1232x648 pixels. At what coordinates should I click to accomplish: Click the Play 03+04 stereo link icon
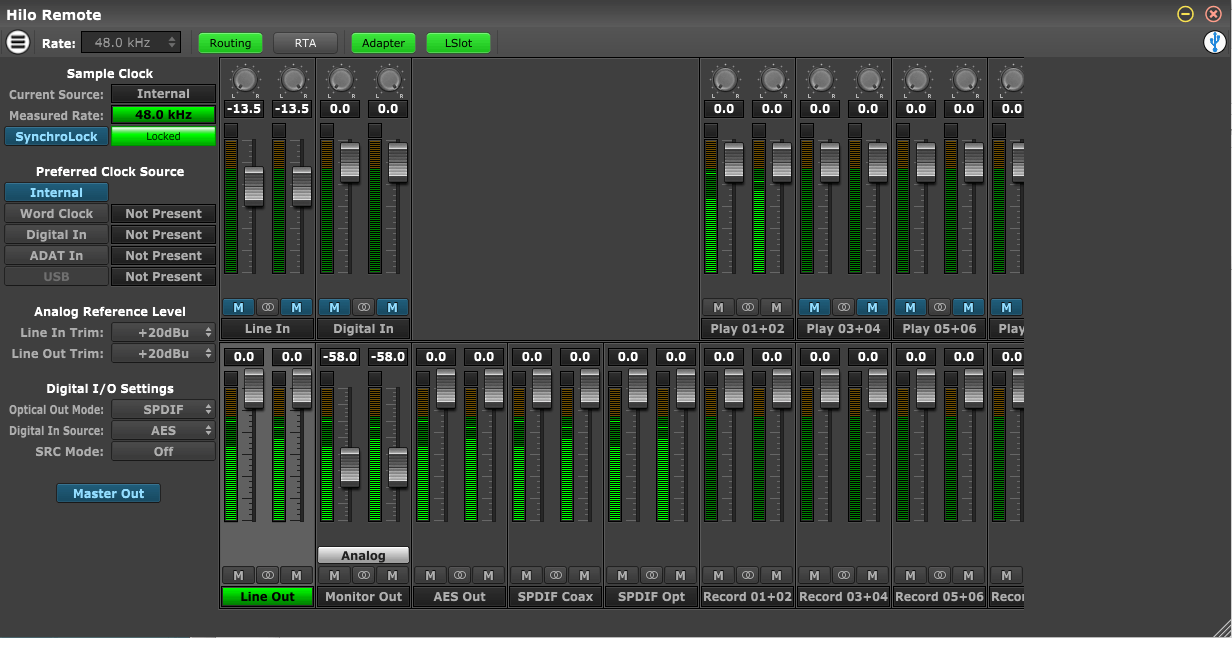[x=844, y=307]
